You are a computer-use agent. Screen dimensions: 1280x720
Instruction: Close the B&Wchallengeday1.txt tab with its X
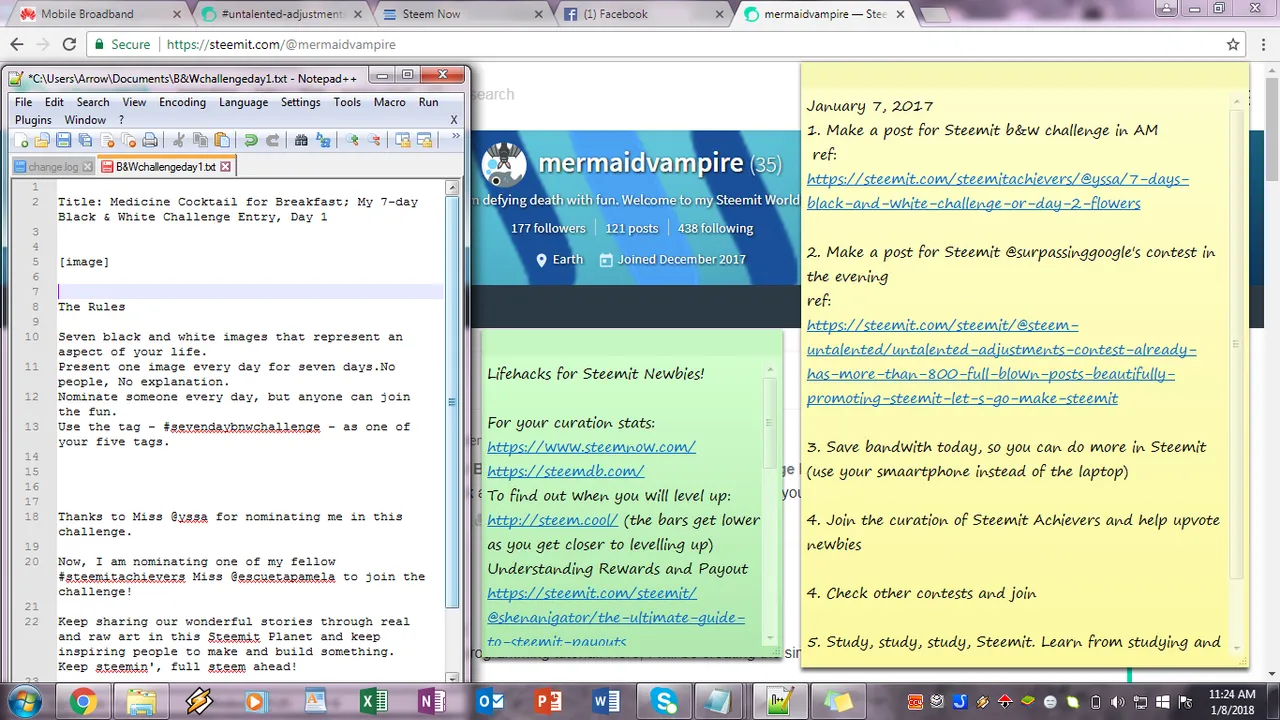coord(225,167)
